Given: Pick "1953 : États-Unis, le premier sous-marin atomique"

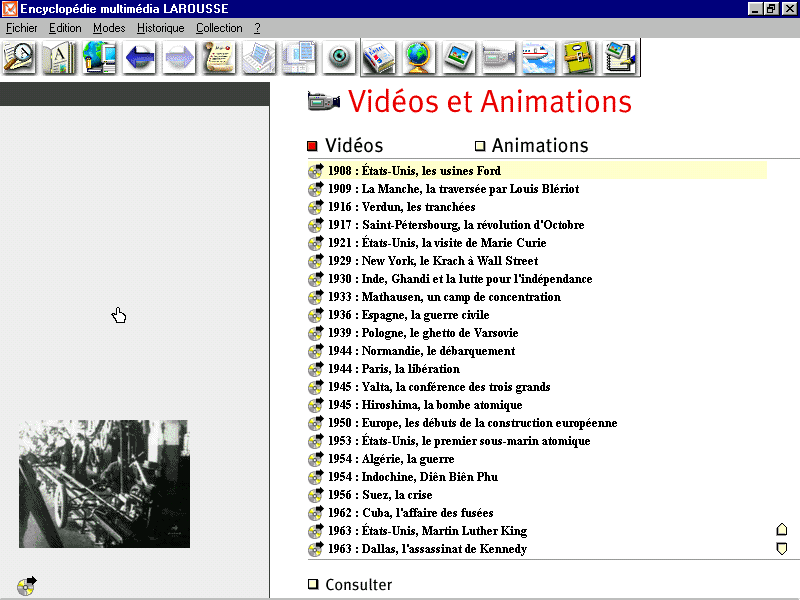Looking at the screenshot, I should click(449, 441).
